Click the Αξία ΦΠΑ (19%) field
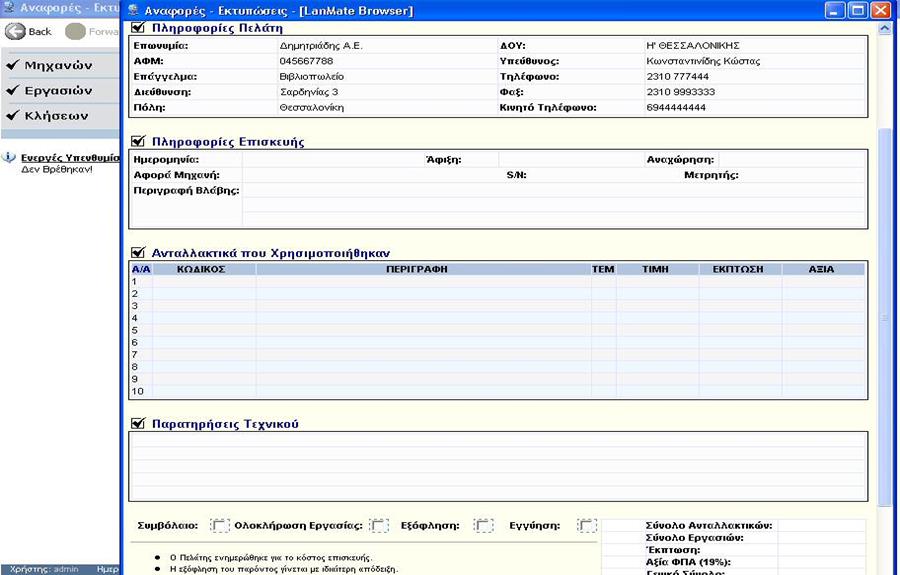Screen dimensions: 900x575 point(821,562)
